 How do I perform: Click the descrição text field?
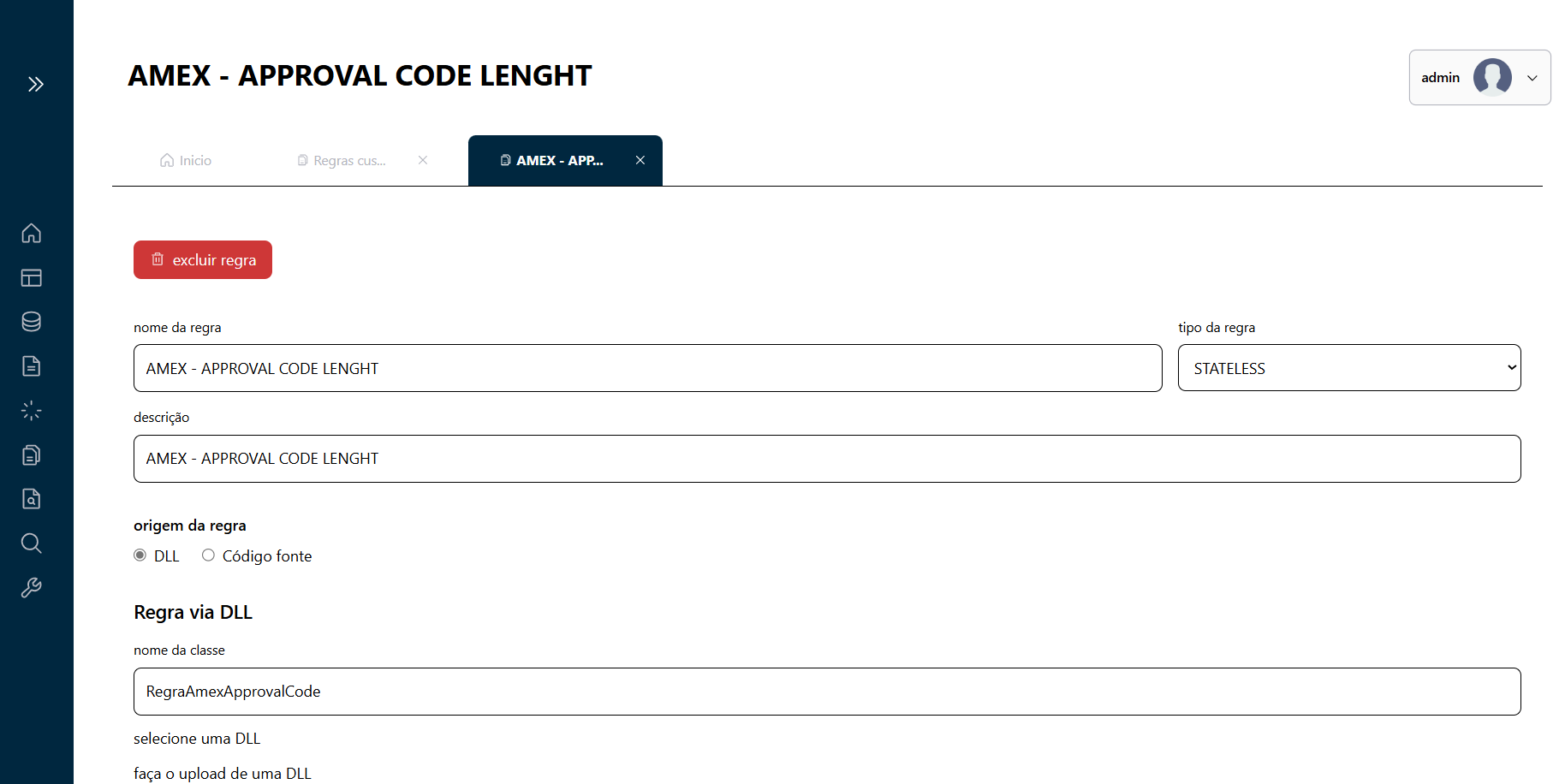(826, 459)
